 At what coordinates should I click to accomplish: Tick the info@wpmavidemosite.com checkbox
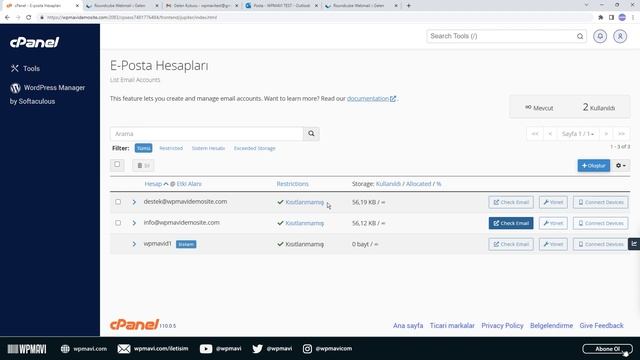pyautogui.click(x=118, y=223)
